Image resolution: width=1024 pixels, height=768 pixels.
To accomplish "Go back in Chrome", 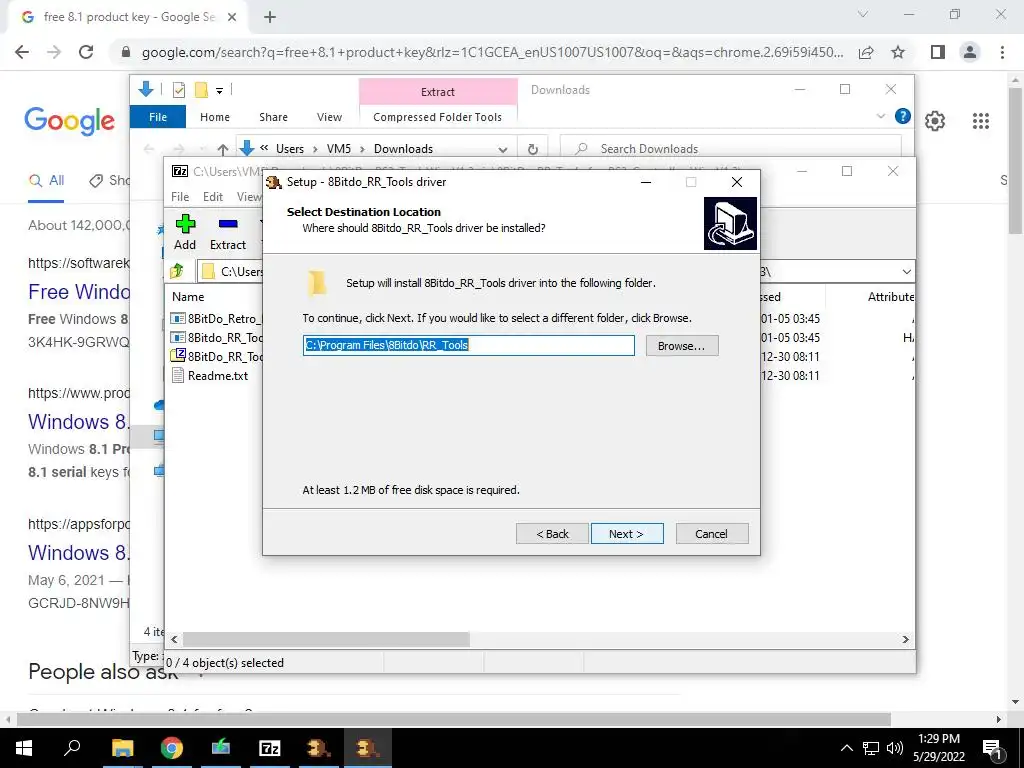I will click(x=22, y=52).
